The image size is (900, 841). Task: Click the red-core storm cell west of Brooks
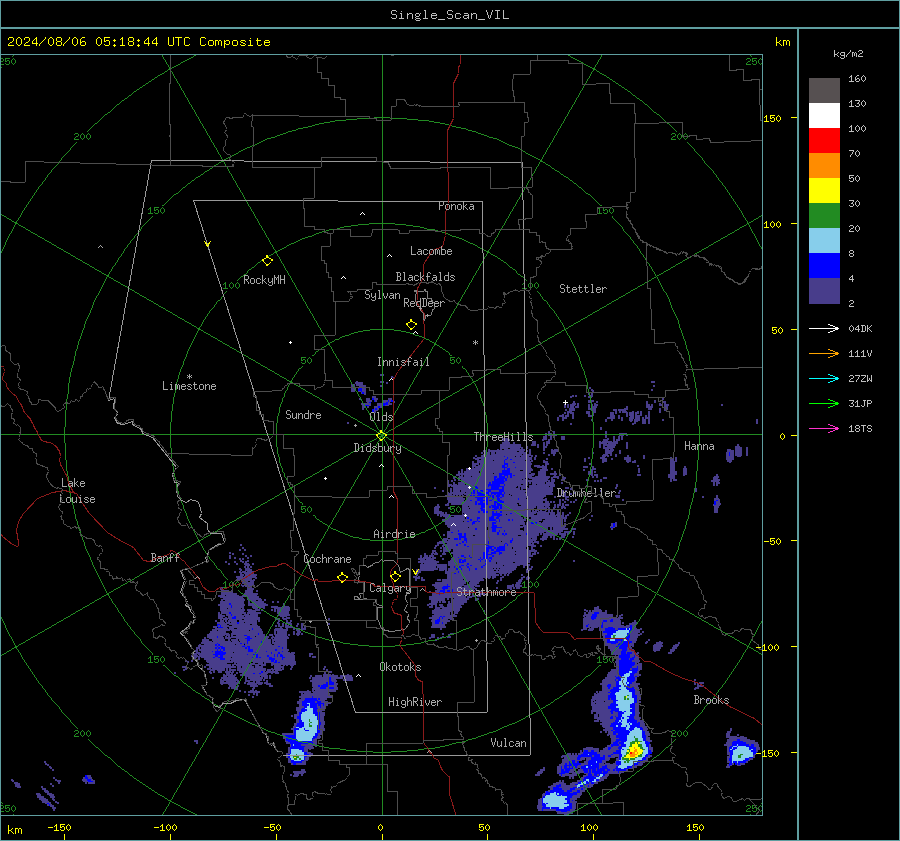(633, 750)
